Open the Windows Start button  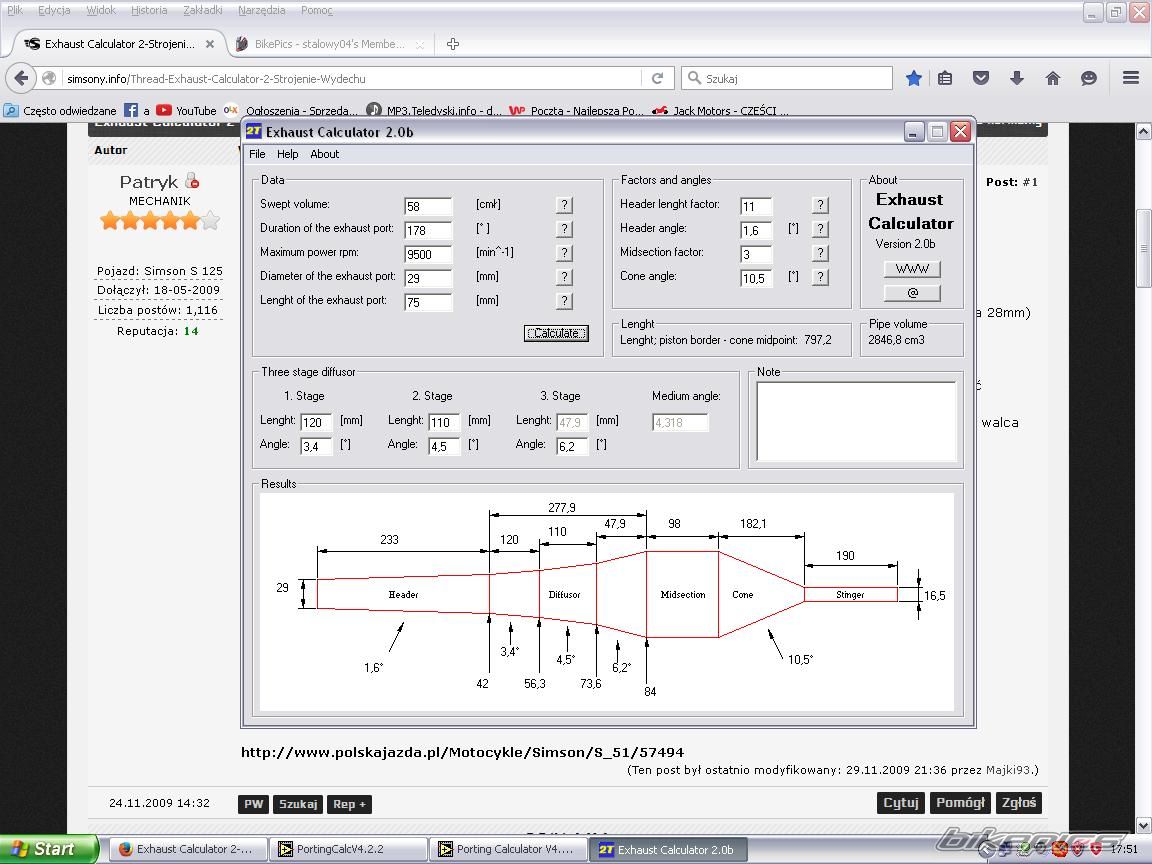click(x=49, y=849)
